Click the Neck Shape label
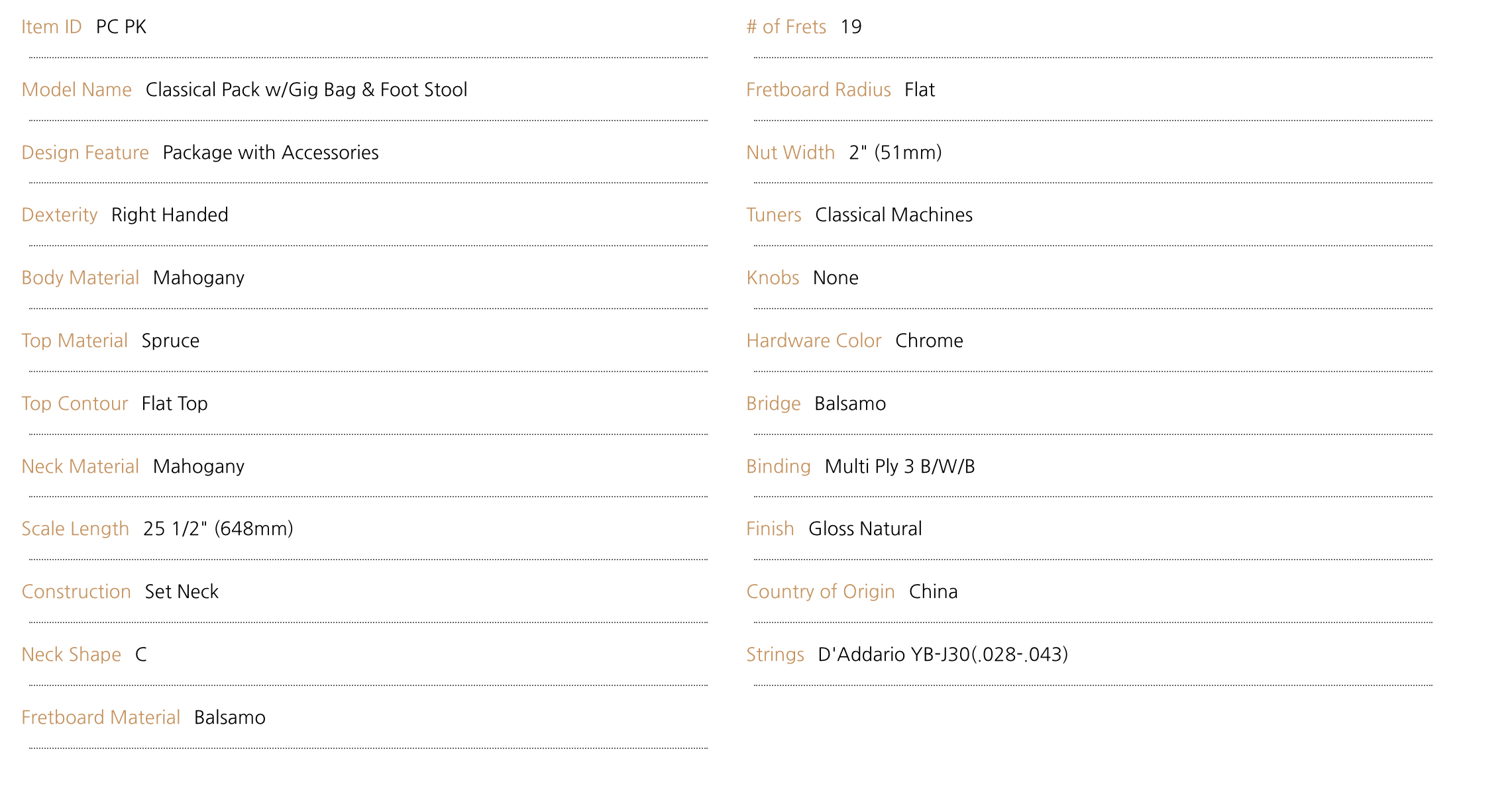Image resolution: width=1512 pixels, height=792 pixels. 71,654
